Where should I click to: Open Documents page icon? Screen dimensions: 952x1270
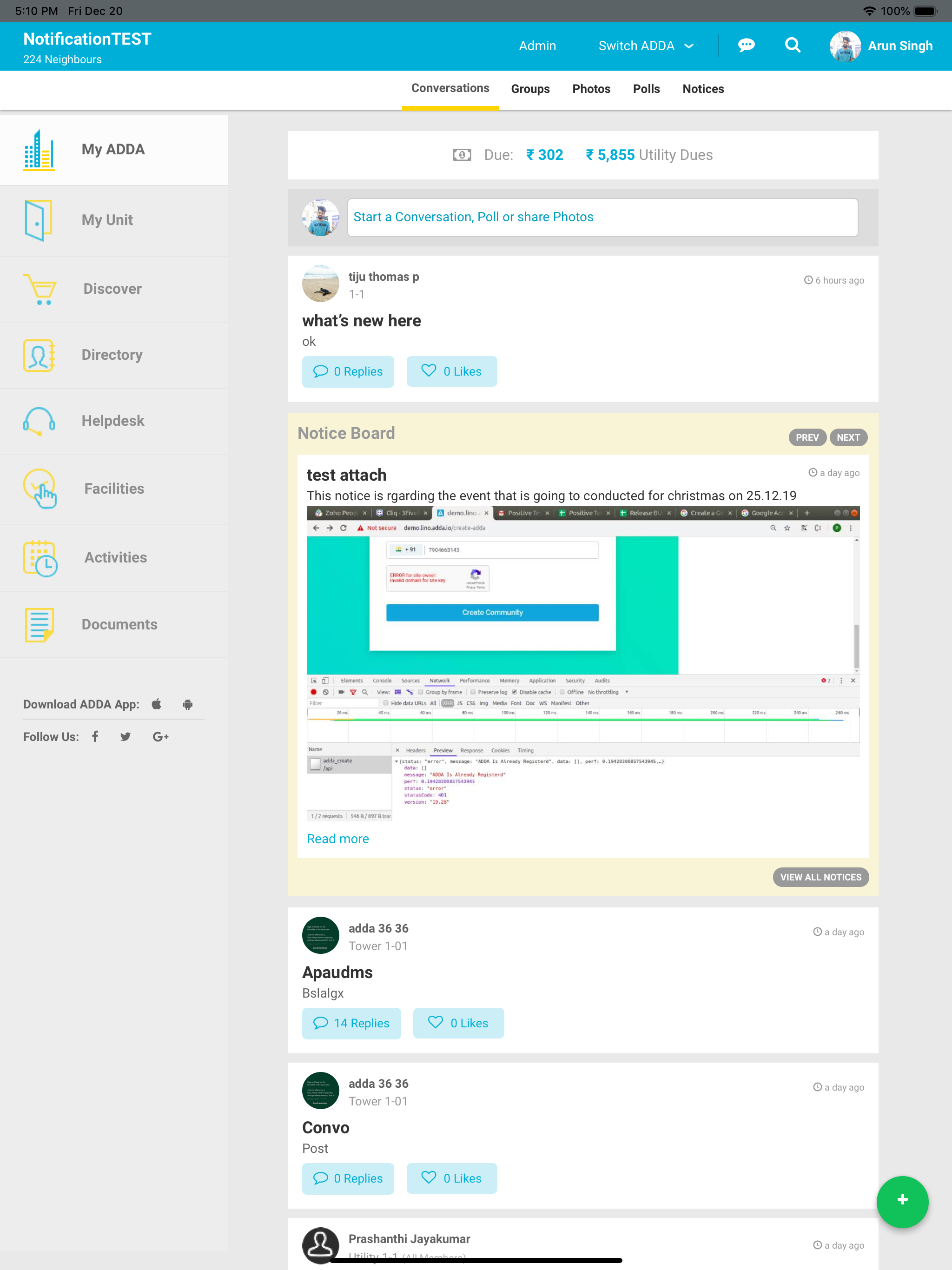(x=39, y=625)
